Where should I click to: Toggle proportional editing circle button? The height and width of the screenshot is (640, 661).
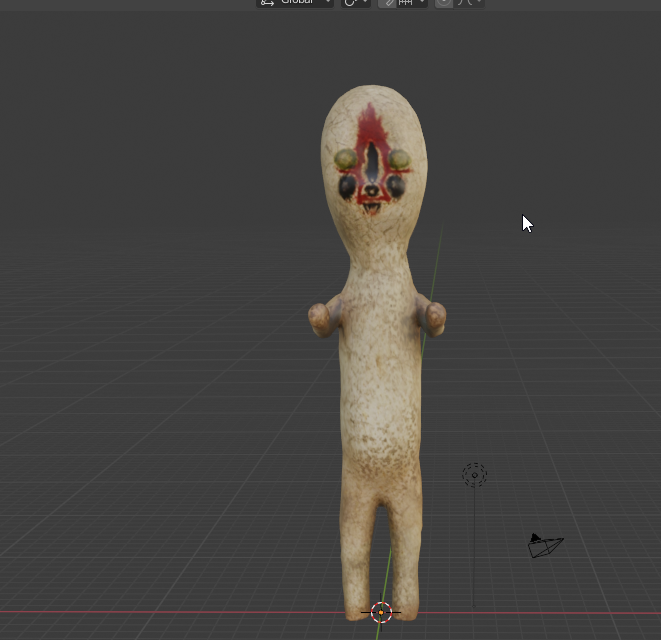(444, 3)
